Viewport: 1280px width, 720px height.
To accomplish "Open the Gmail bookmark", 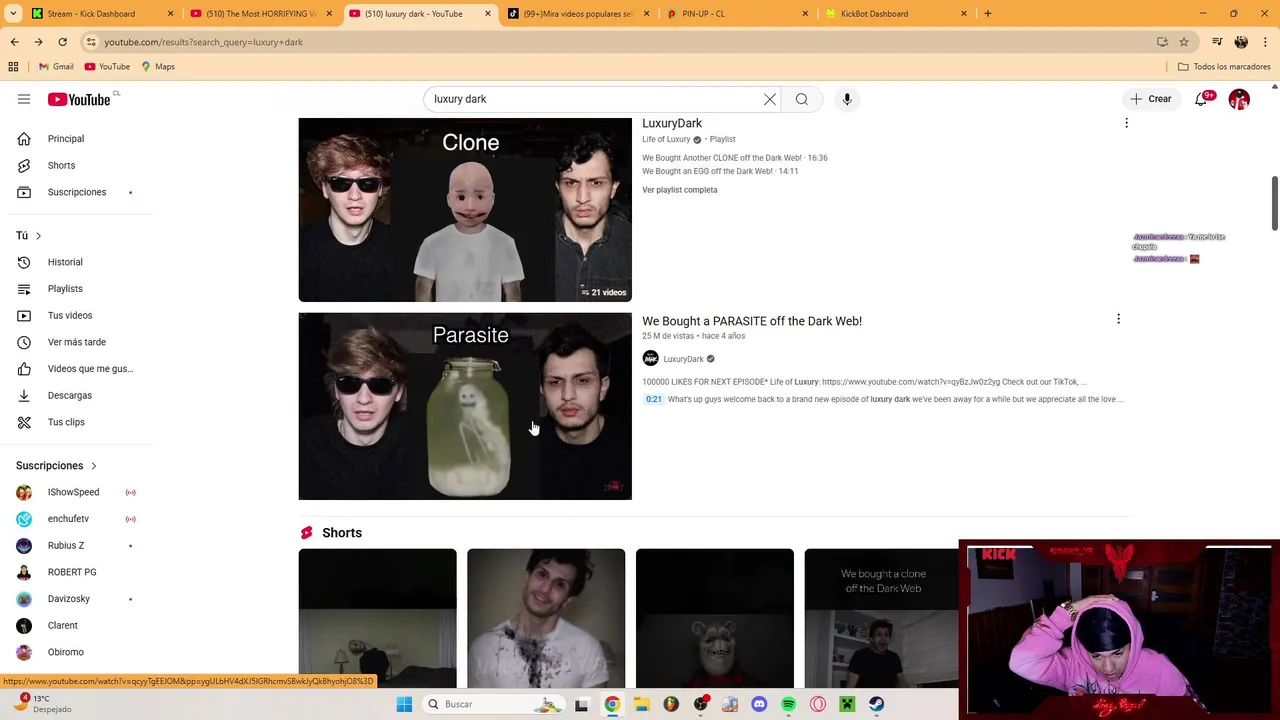I will (x=56, y=67).
